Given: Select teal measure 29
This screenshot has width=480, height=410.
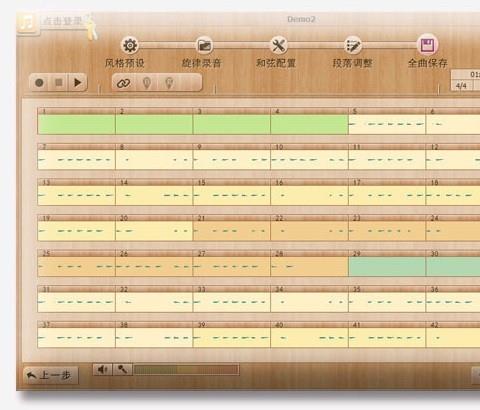Looking at the screenshot, I should point(387,267).
